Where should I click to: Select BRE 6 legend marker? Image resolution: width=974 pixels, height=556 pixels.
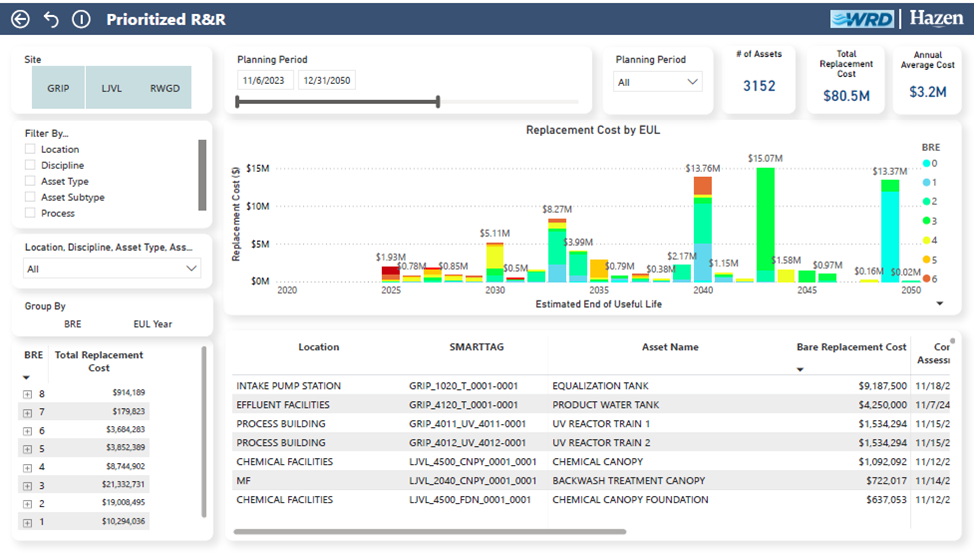pyautogui.click(x=926, y=278)
